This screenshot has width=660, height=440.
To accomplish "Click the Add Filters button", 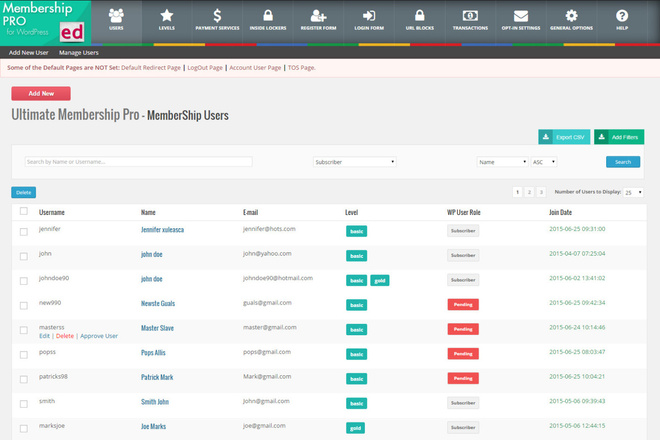I will [x=619, y=137].
